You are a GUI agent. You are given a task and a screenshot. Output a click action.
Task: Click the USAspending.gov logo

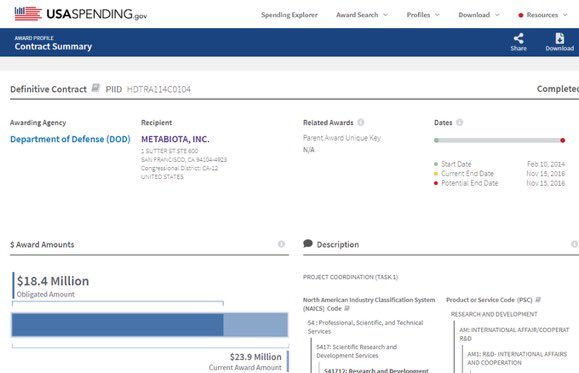pos(80,14)
